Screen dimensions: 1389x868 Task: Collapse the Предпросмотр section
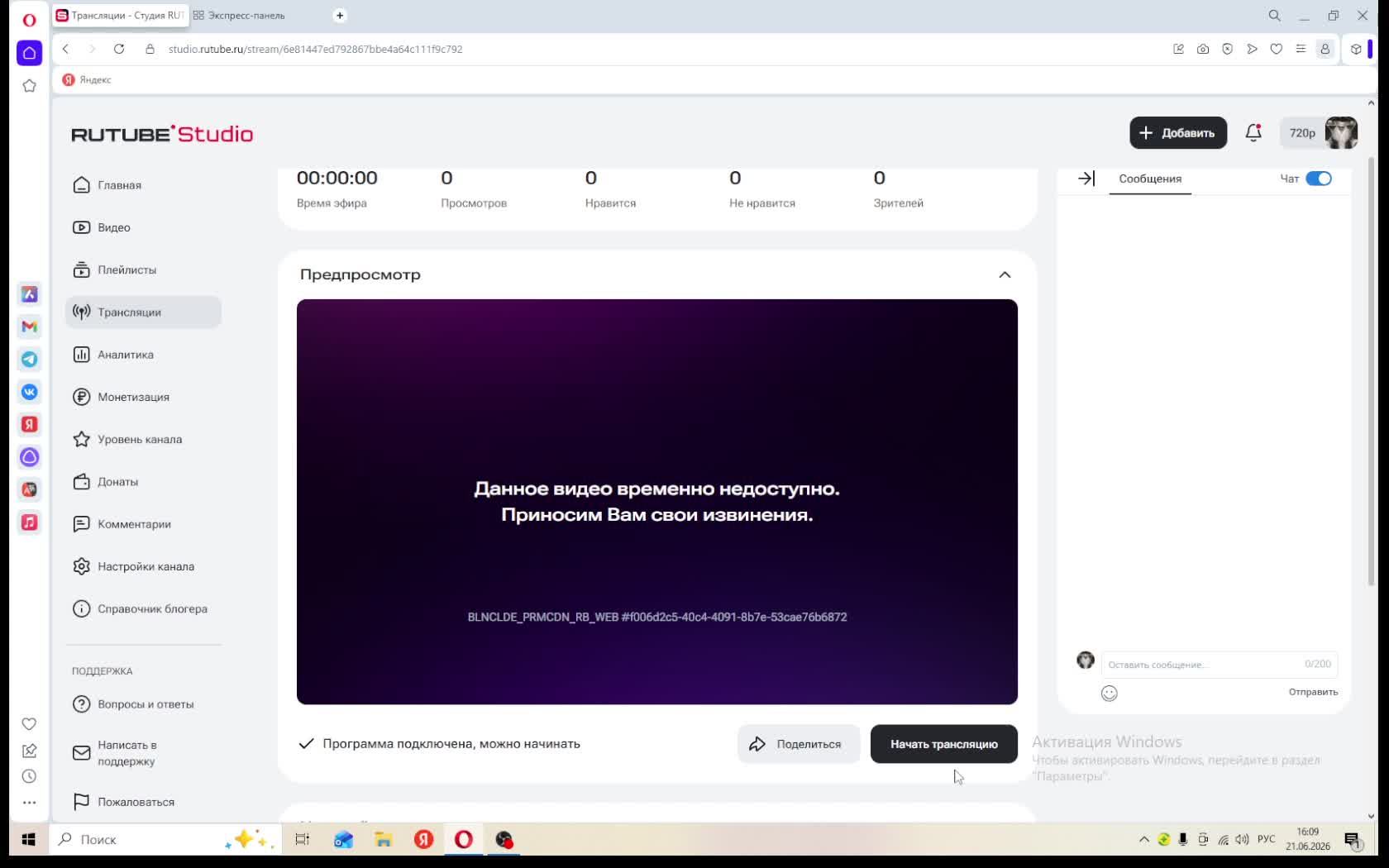[x=1005, y=274]
